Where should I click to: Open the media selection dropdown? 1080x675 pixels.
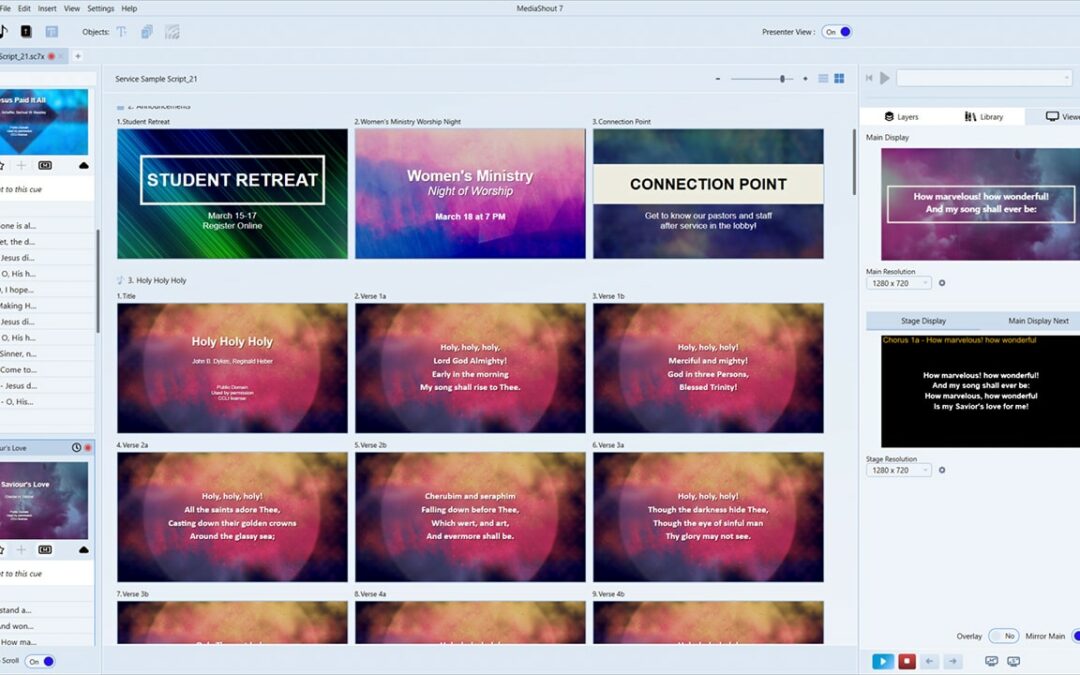pos(984,79)
